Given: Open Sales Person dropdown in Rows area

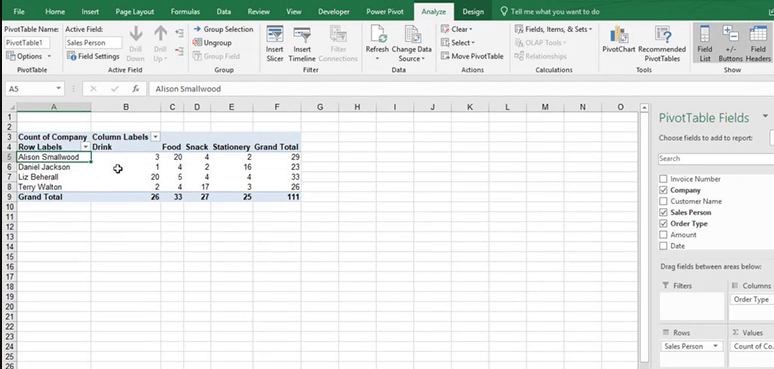Looking at the screenshot, I should (715, 346).
